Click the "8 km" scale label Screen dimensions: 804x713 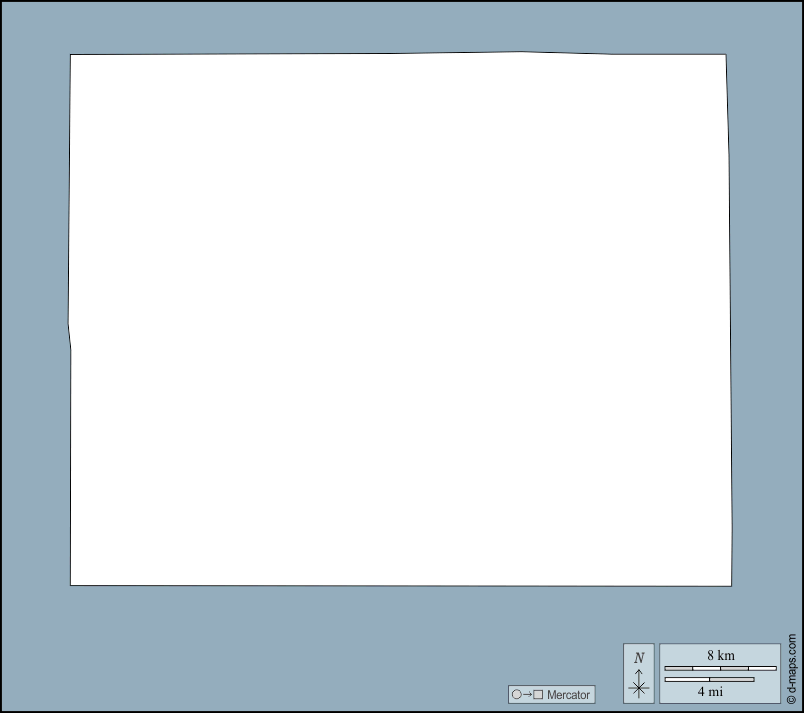pos(720,656)
